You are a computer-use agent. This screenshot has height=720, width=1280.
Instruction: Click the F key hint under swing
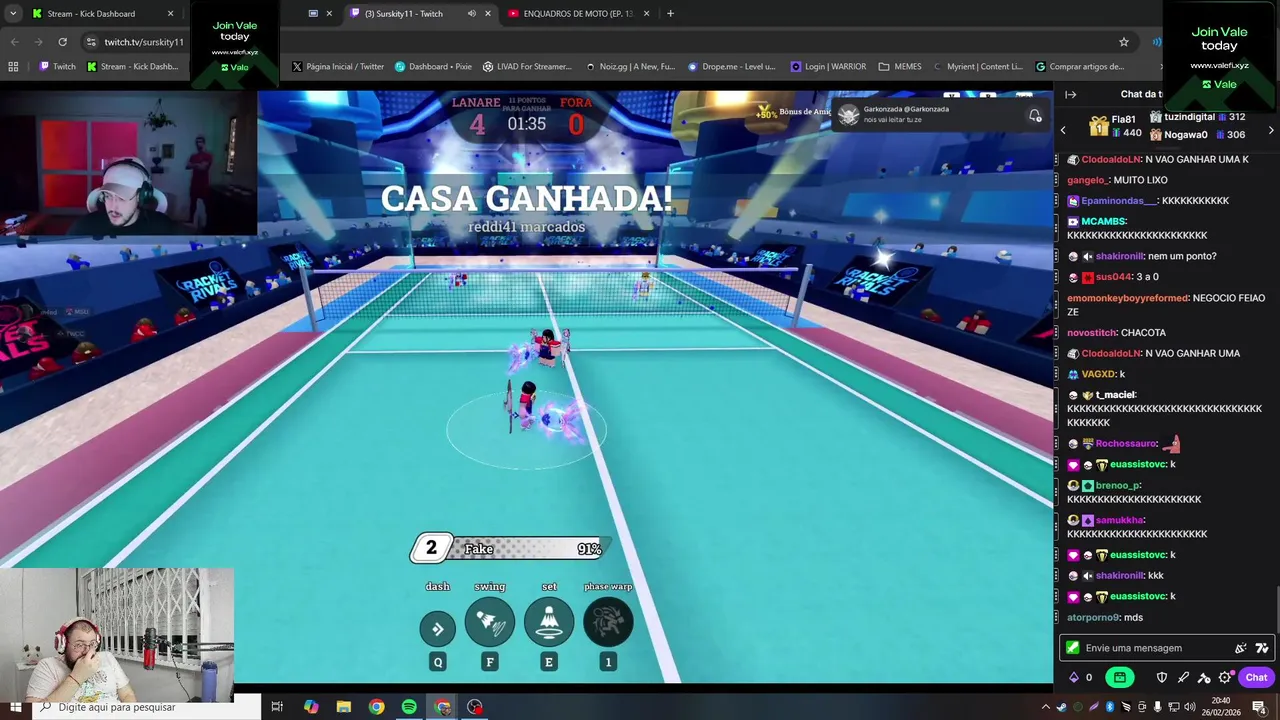point(490,662)
